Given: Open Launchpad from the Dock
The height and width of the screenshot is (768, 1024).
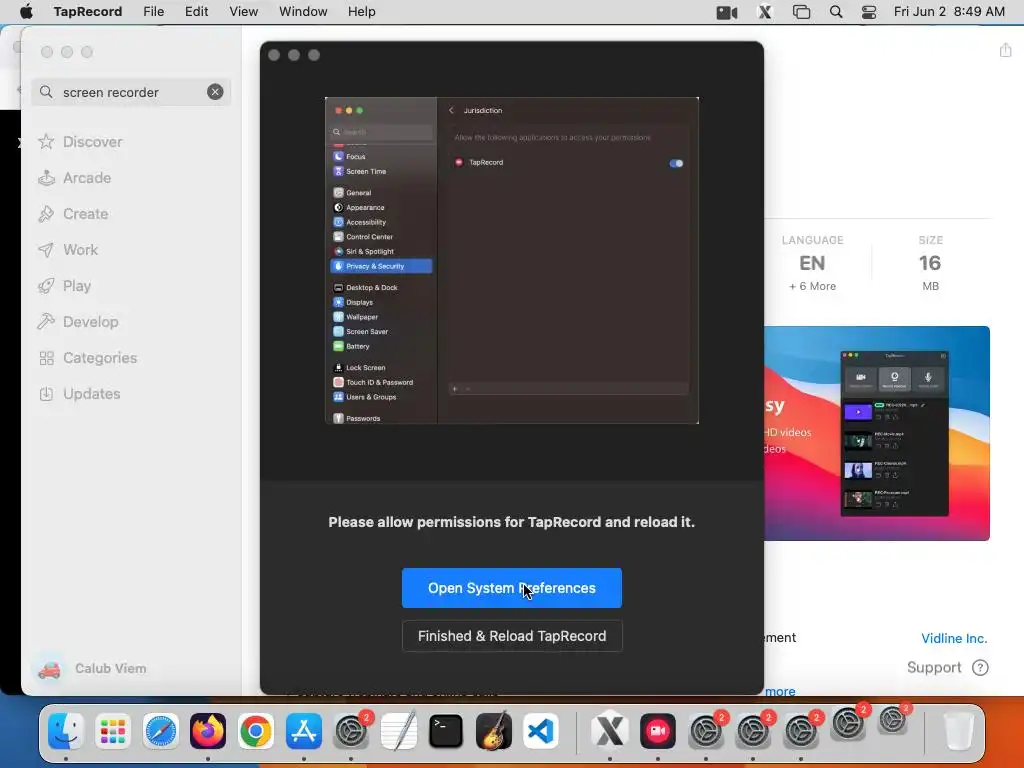Looking at the screenshot, I should 113,731.
